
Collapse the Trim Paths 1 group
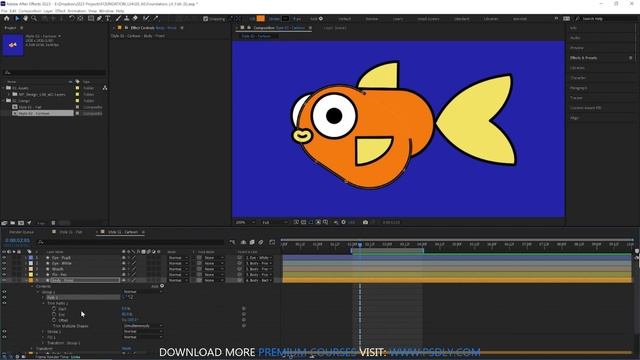click(x=43, y=303)
